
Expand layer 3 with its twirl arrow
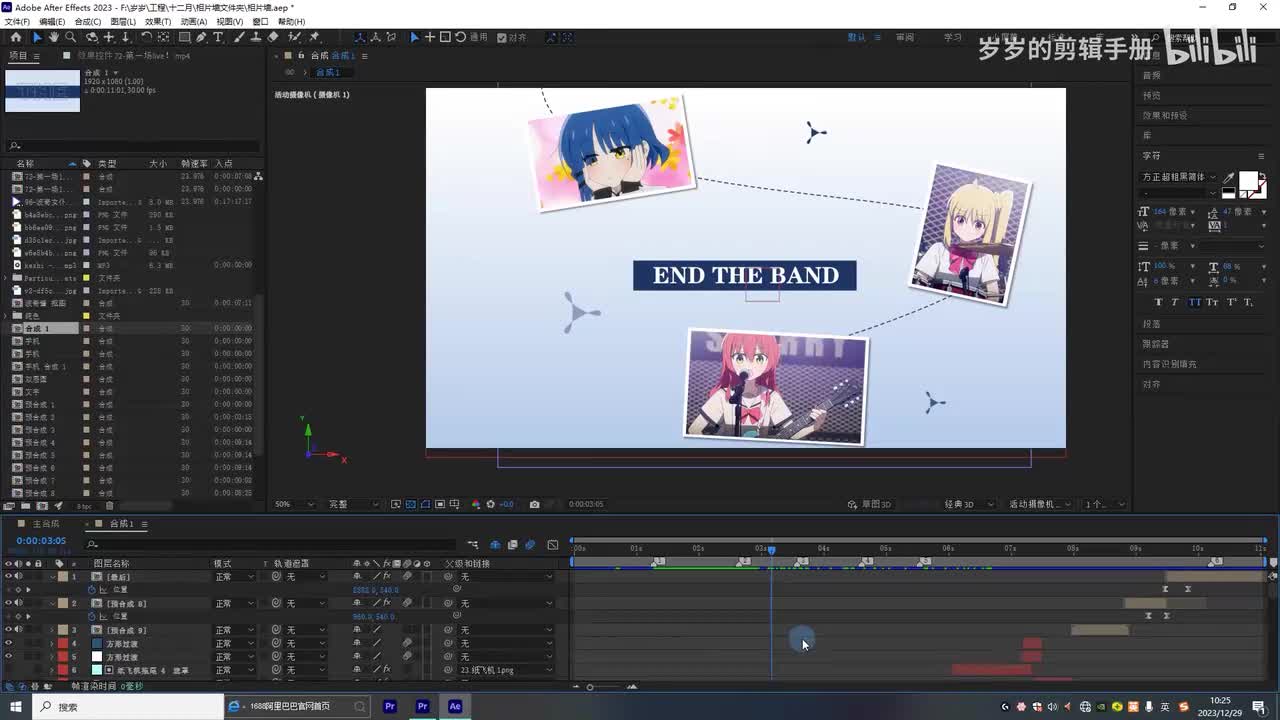click(51, 630)
